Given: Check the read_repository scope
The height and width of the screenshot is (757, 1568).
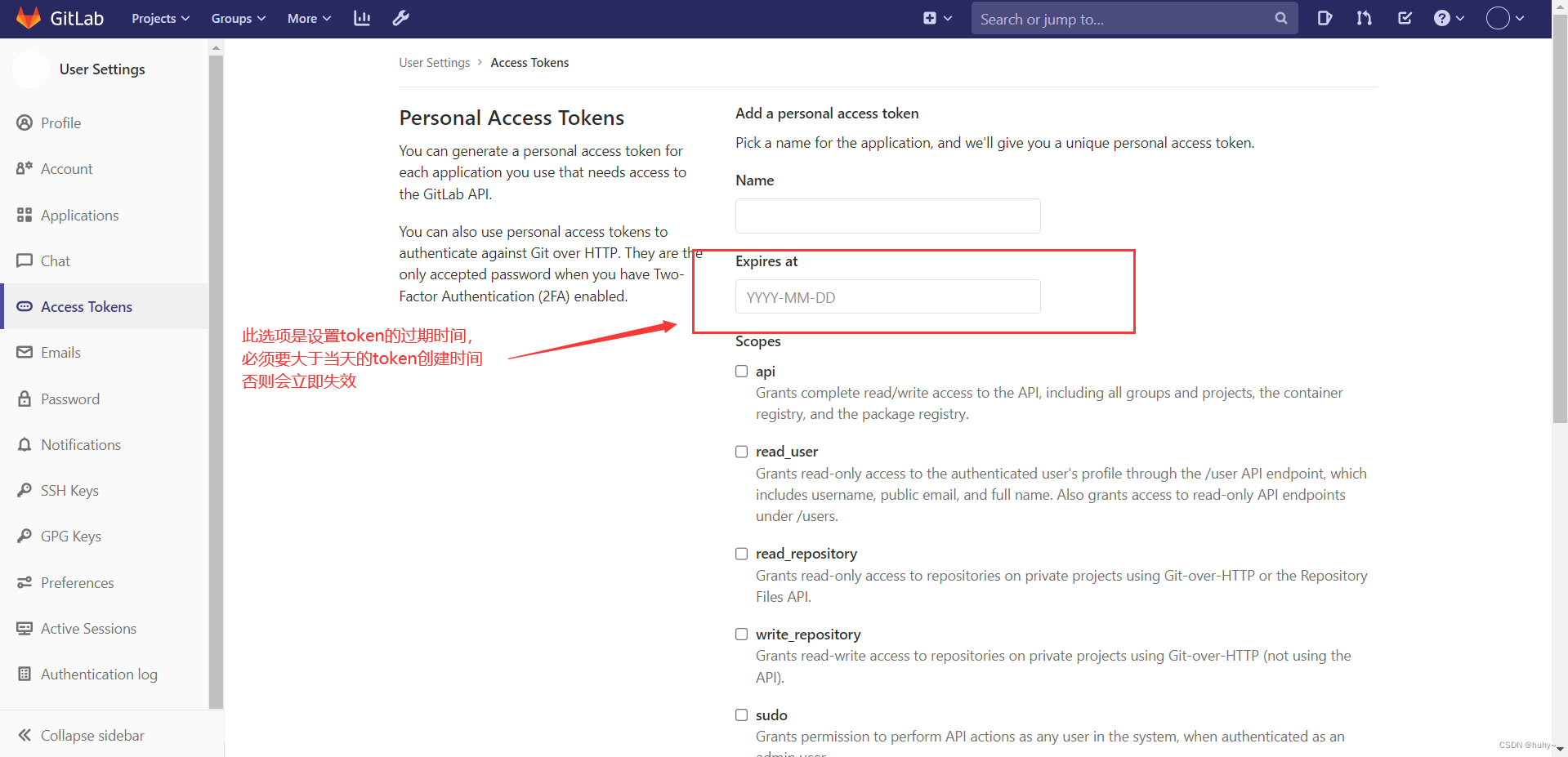Looking at the screenshot, I should 741,553.
